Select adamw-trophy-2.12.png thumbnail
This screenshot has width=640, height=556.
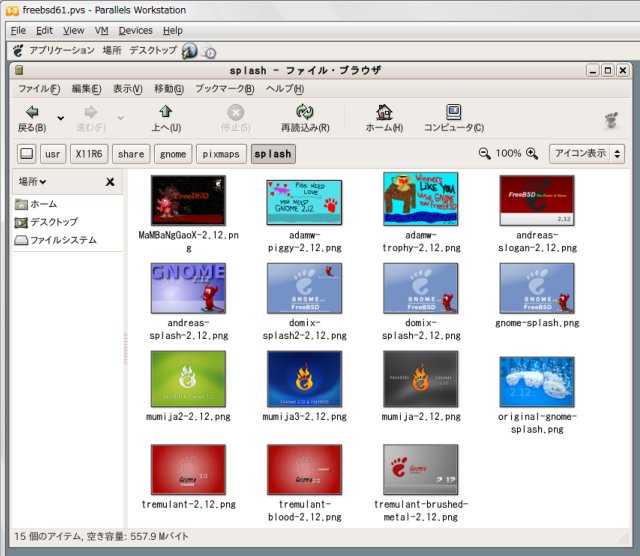[x=420, y=199]
